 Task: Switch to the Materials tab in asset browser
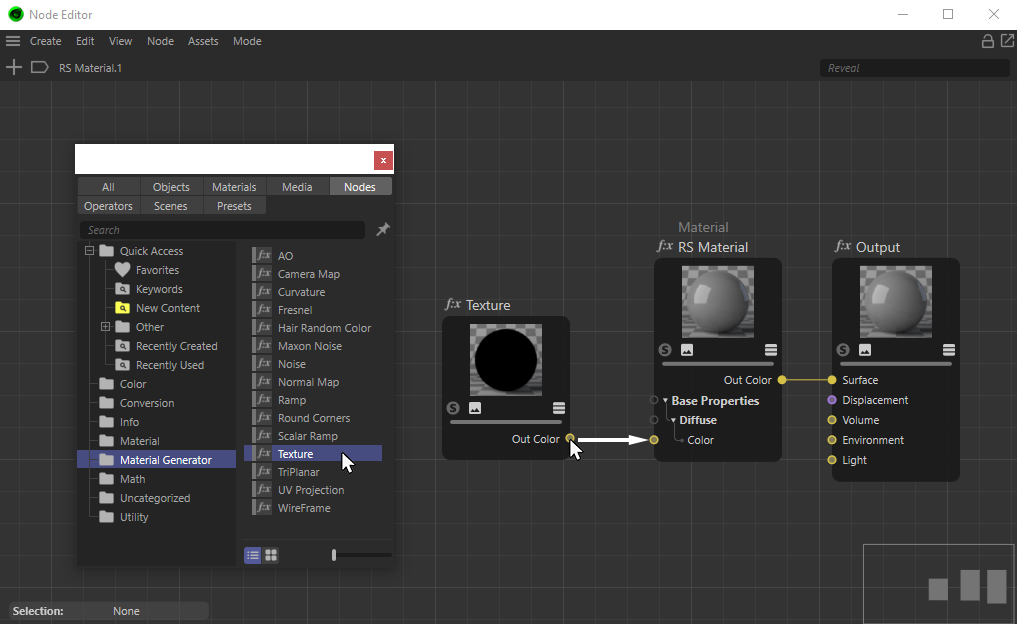[x=234, y=187]
